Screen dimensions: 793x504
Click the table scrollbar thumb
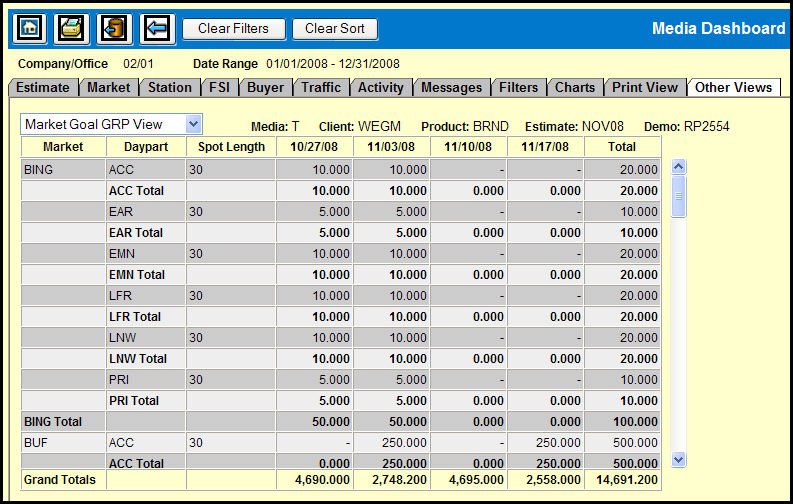(x=679, y=195)
